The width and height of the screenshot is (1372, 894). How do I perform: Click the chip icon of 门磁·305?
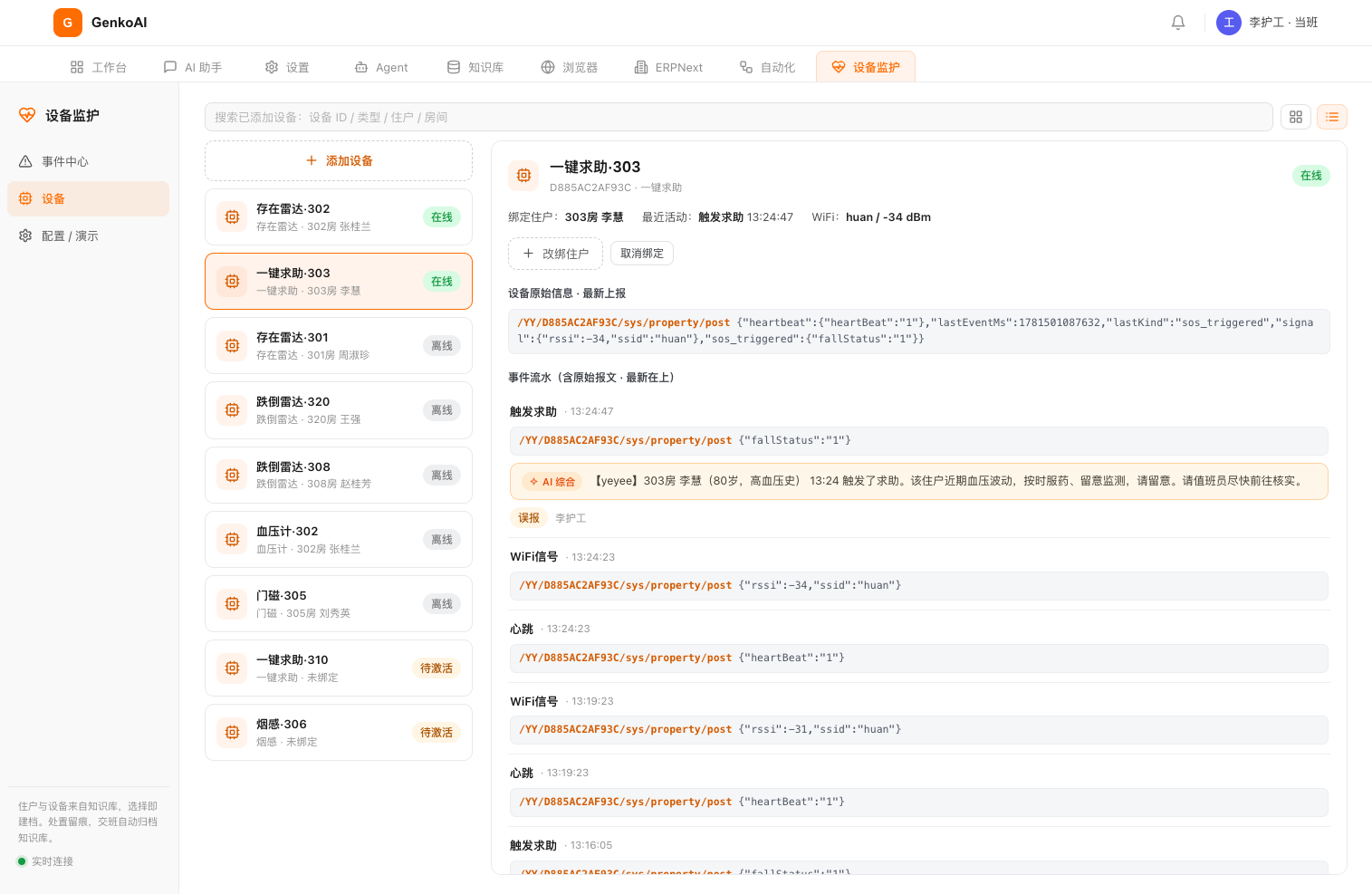click(x=232, y=603)
